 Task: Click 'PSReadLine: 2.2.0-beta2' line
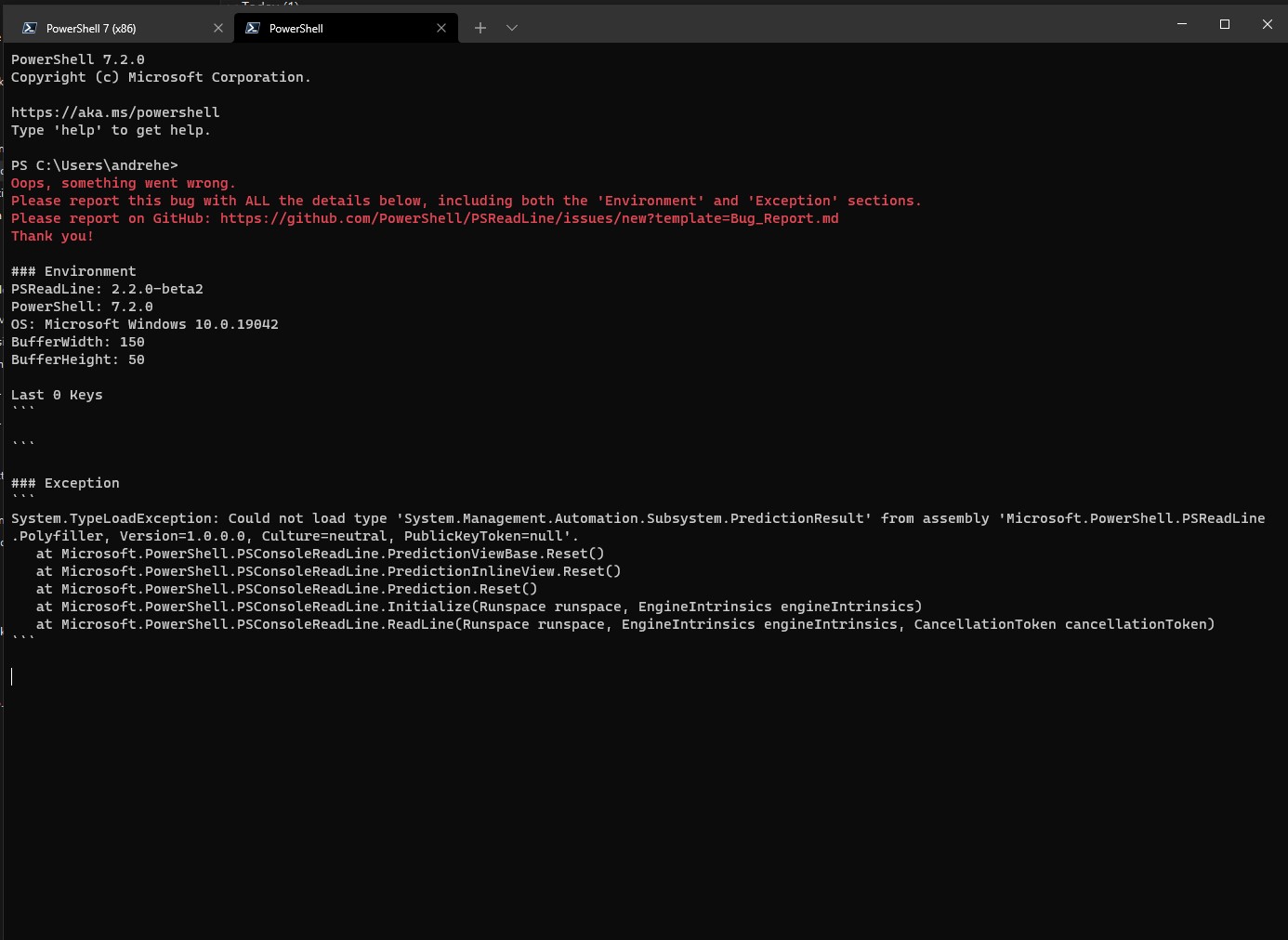[x=107, y=289]
